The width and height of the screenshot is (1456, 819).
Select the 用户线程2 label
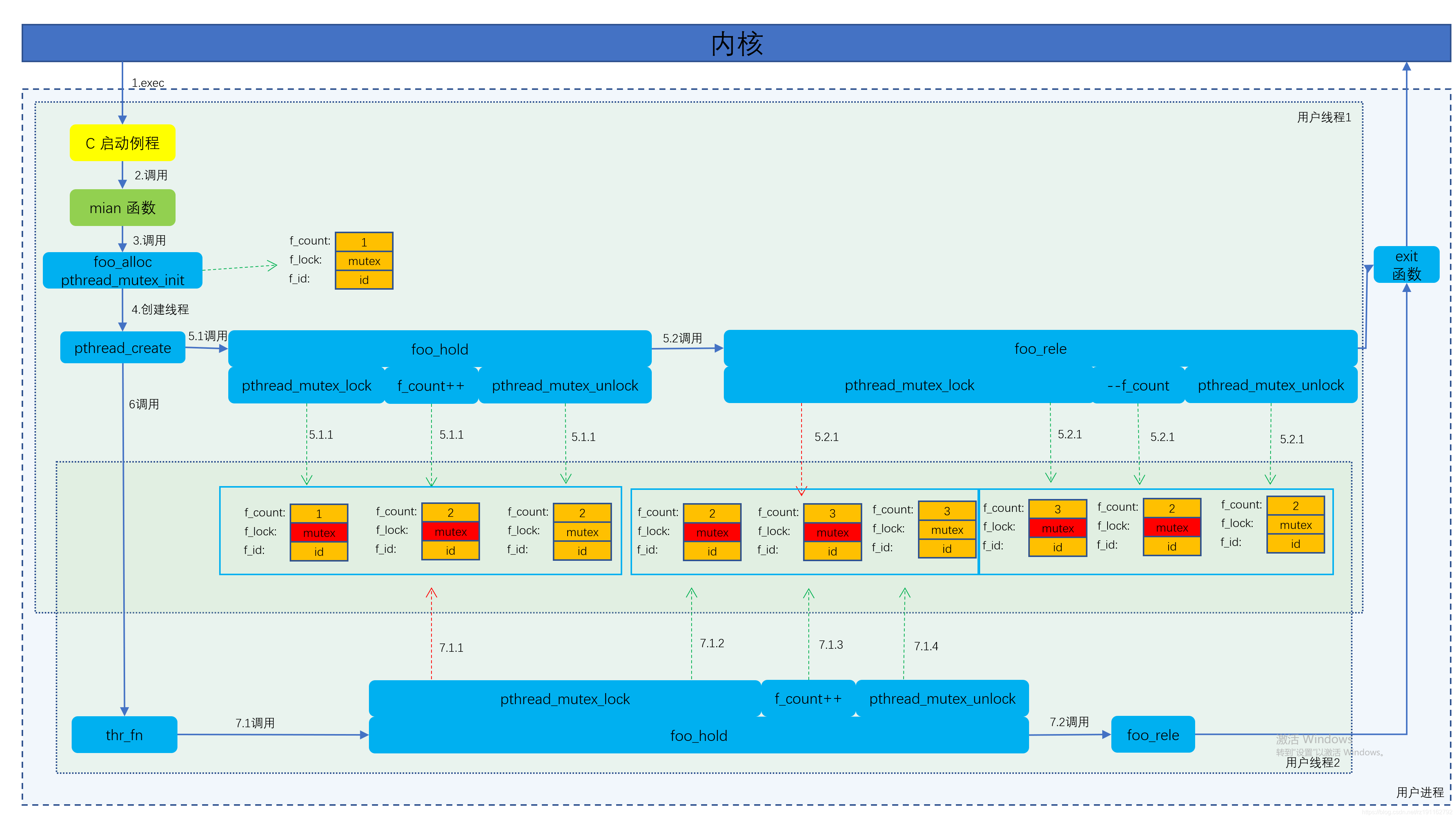coord(1312,763)
